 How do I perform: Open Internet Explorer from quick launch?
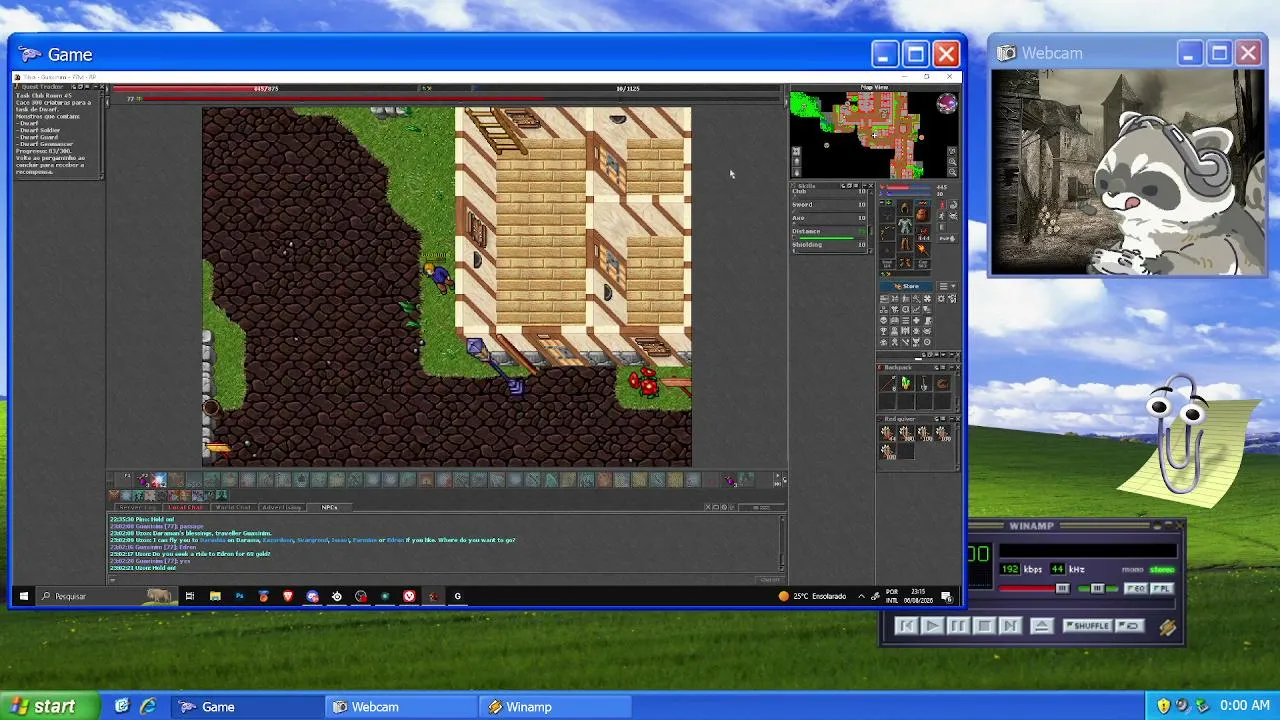(x=147, y=706)
